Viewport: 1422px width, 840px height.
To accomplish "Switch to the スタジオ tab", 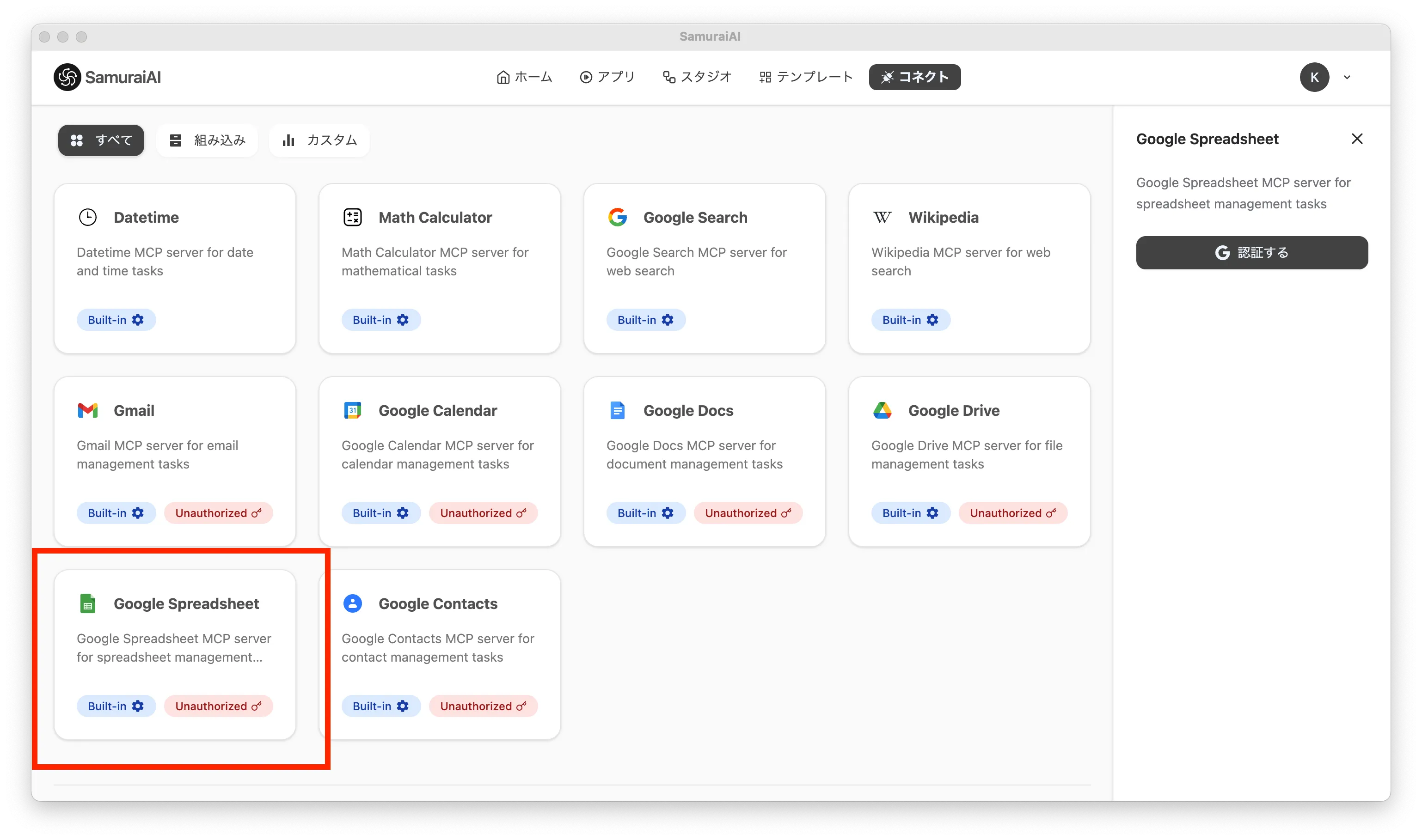I will 697,77.
